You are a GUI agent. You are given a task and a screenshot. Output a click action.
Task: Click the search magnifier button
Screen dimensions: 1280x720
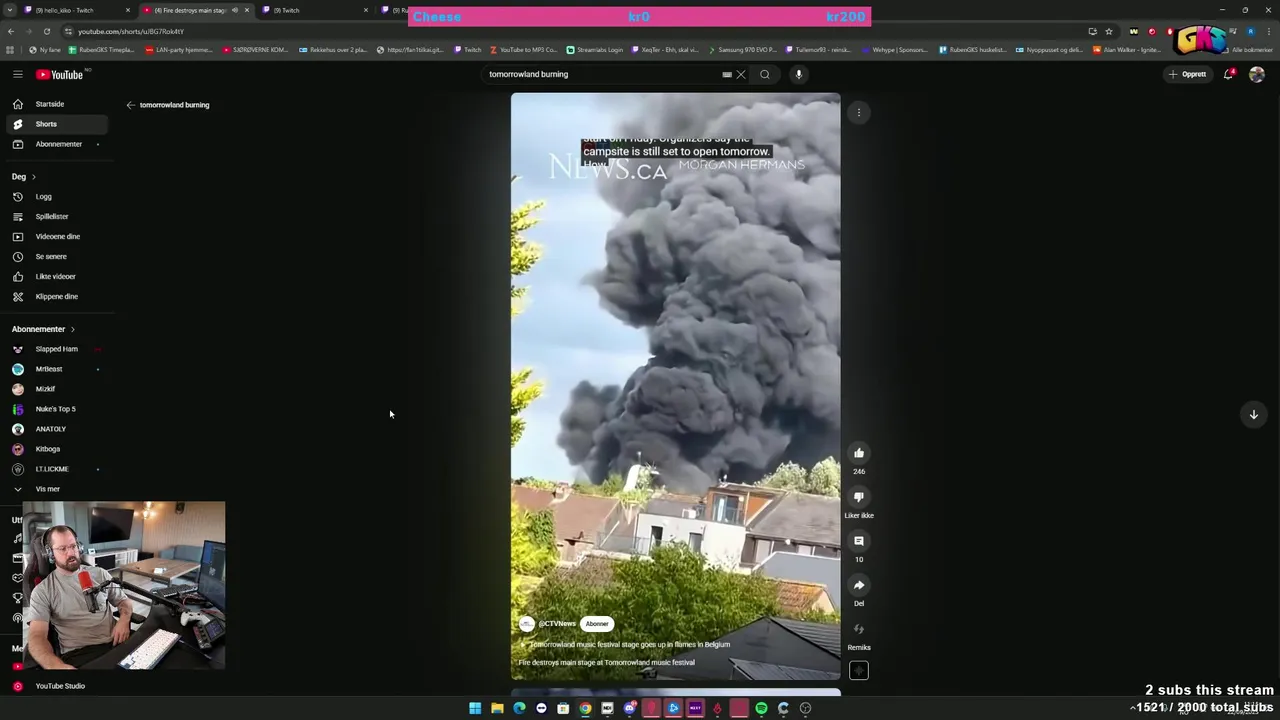tap(765, 74)
